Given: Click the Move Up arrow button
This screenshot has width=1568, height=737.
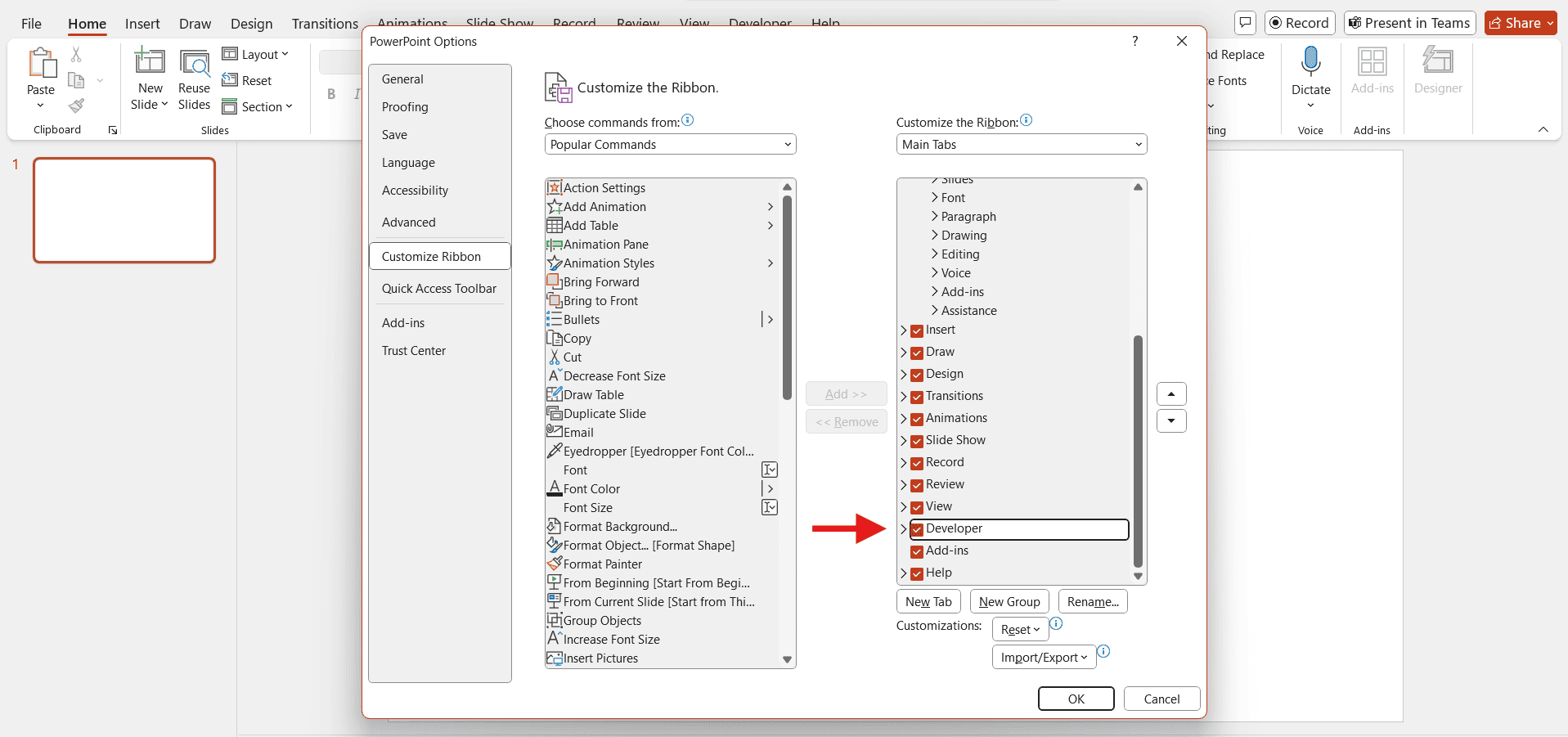Looking at the screenshot, I should tap(1171, 394).
